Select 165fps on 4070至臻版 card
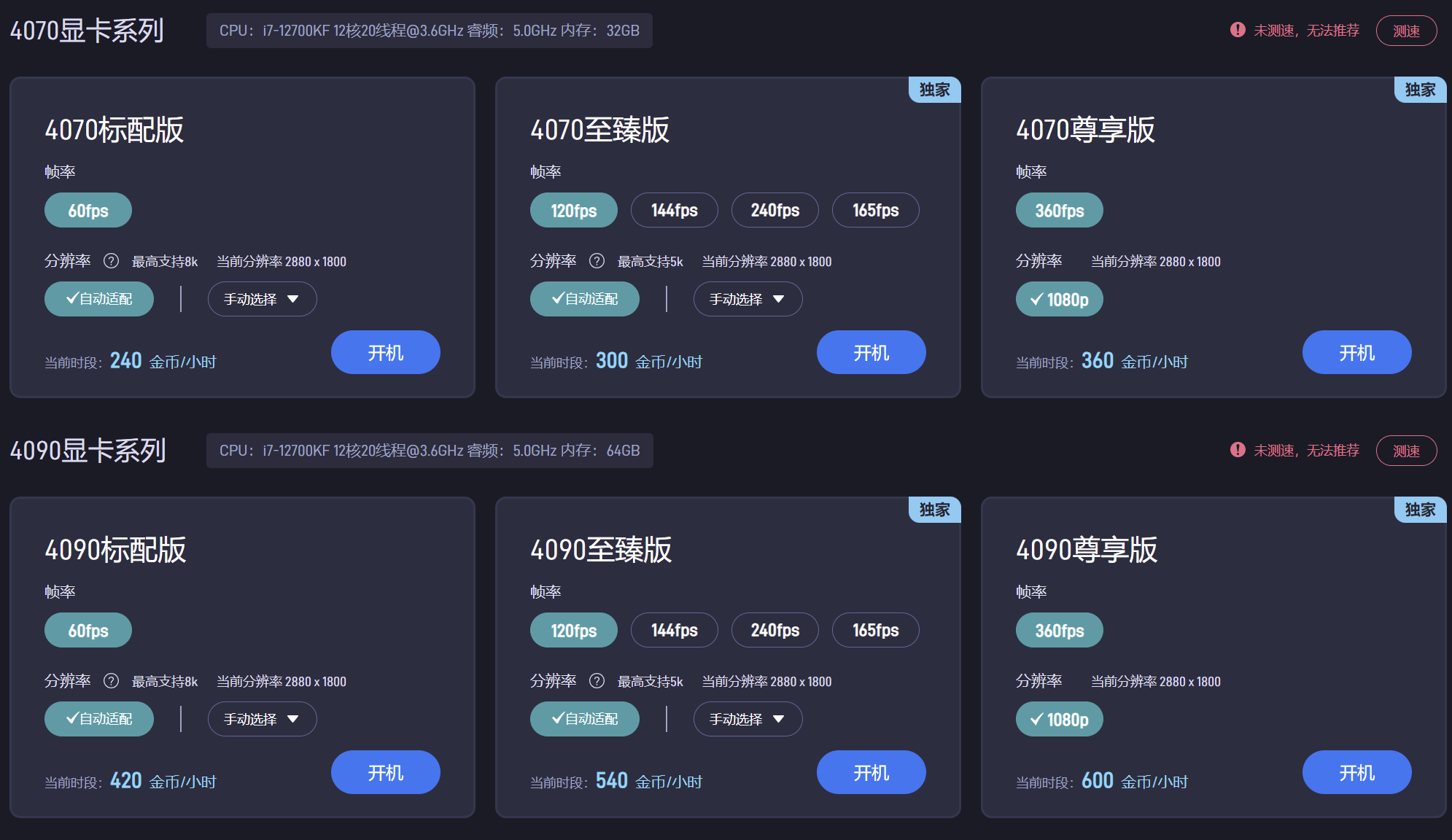Screen dimensions: 1452x840 tap(875, 211)
